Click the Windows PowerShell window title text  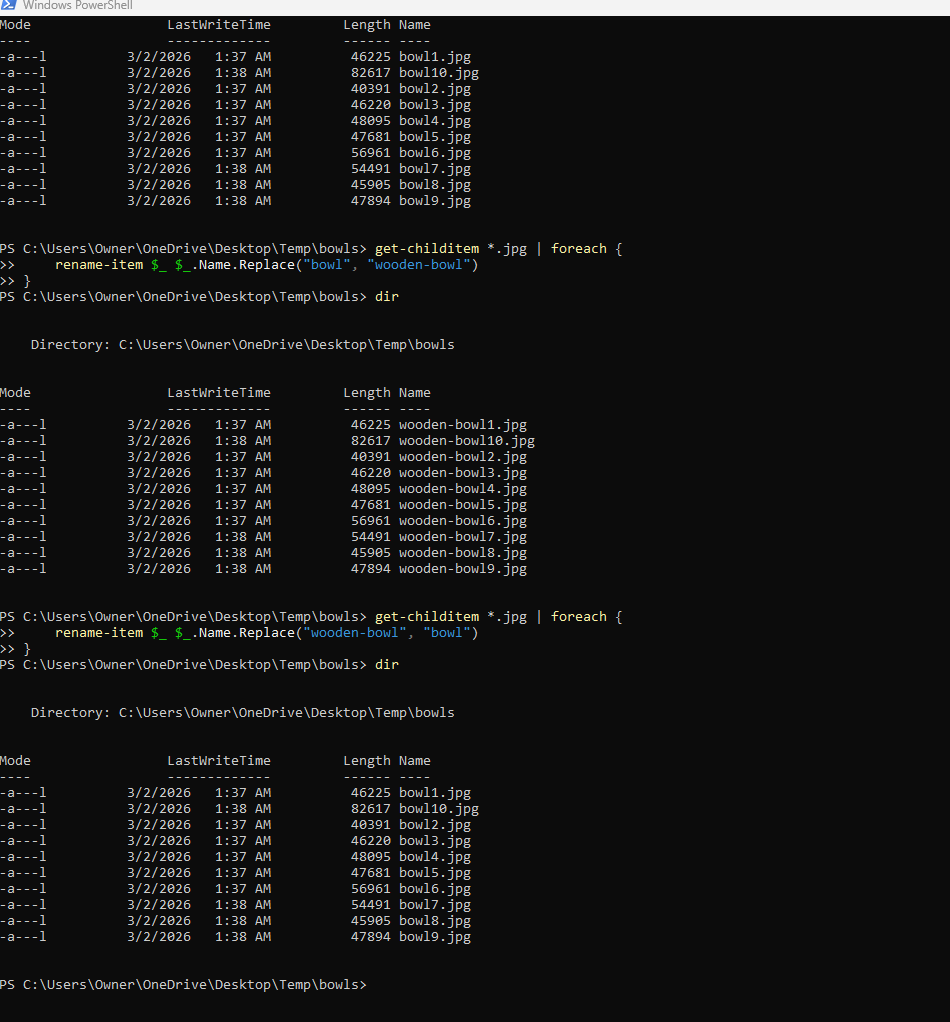[78, 6]
